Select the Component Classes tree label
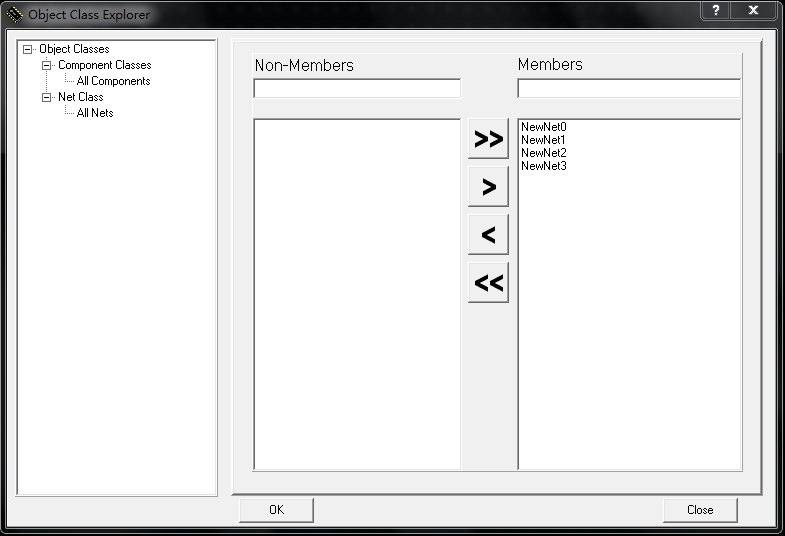 click(104, 65)
